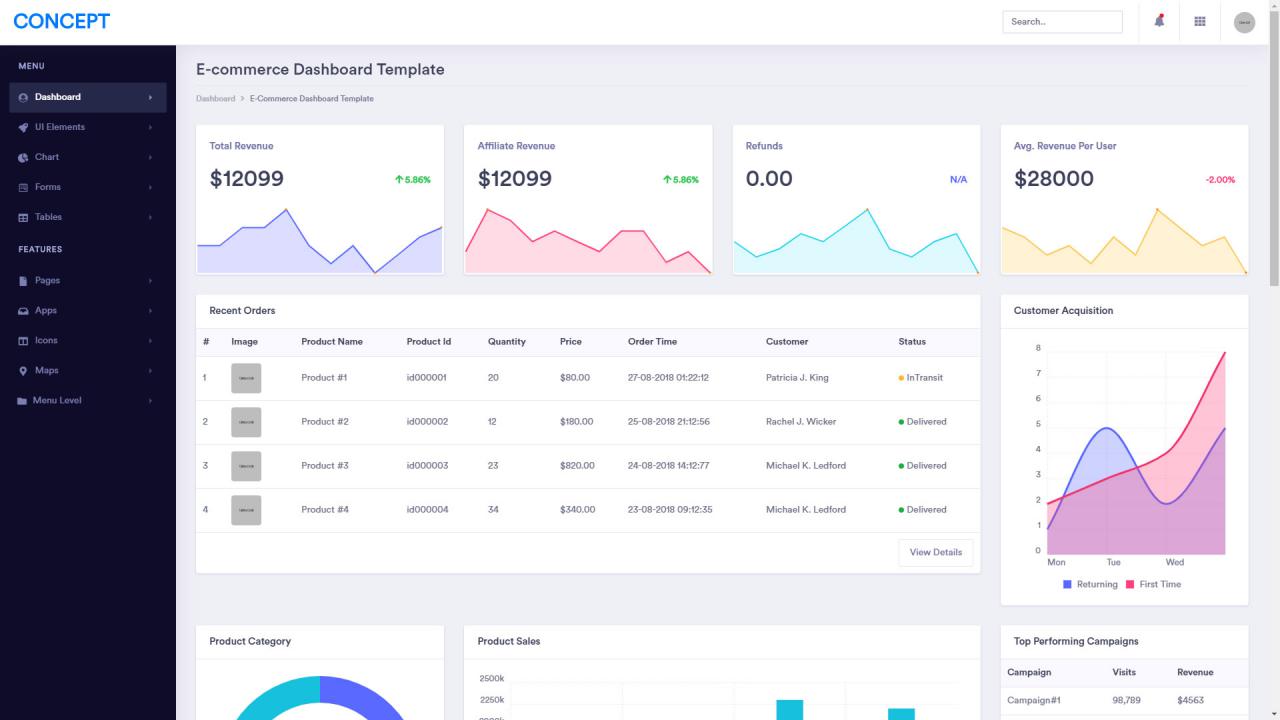Click inside the Search input field
Viewport: 1280px width, 720px height.
pos(1062,22)
